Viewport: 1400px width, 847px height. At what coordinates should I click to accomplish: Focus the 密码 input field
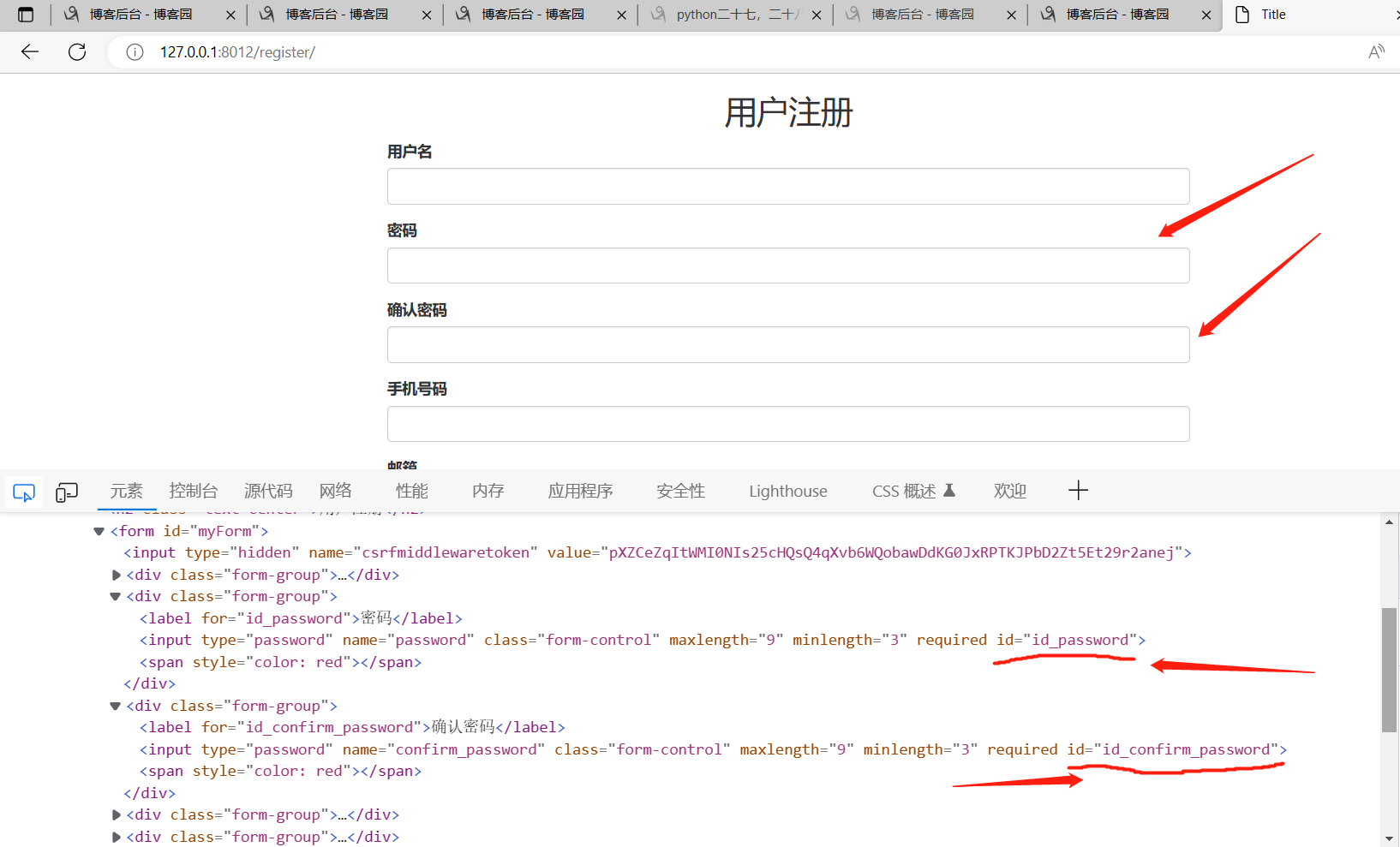tap(788, 265)
